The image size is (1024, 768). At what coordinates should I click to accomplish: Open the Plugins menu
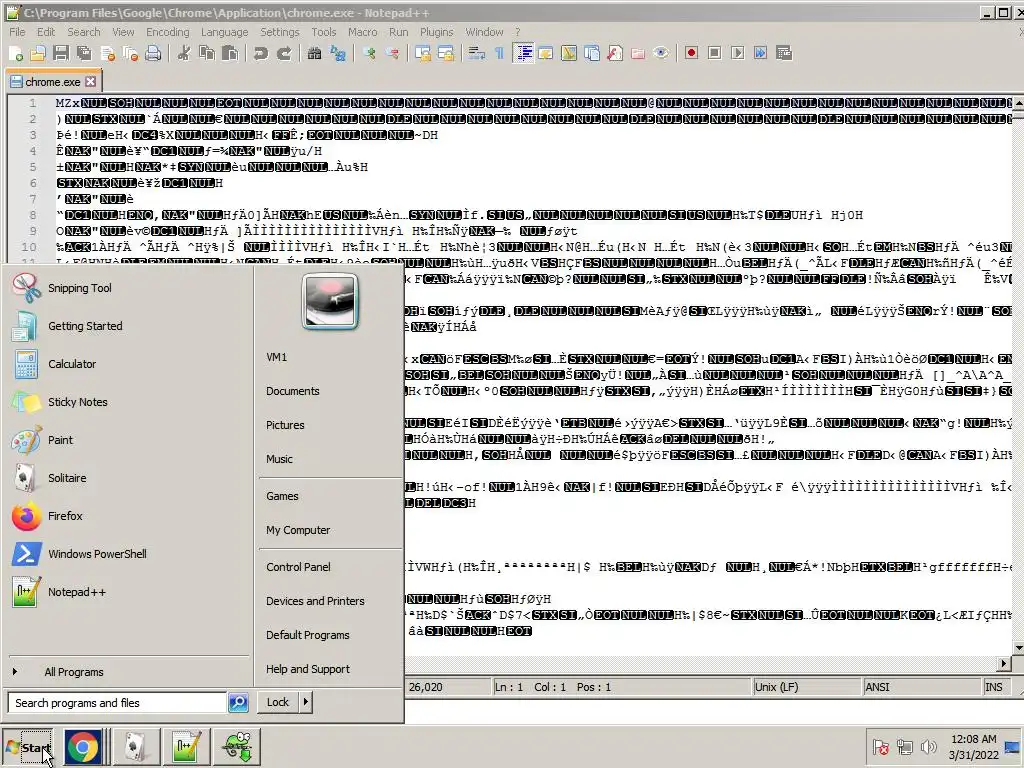436,32
